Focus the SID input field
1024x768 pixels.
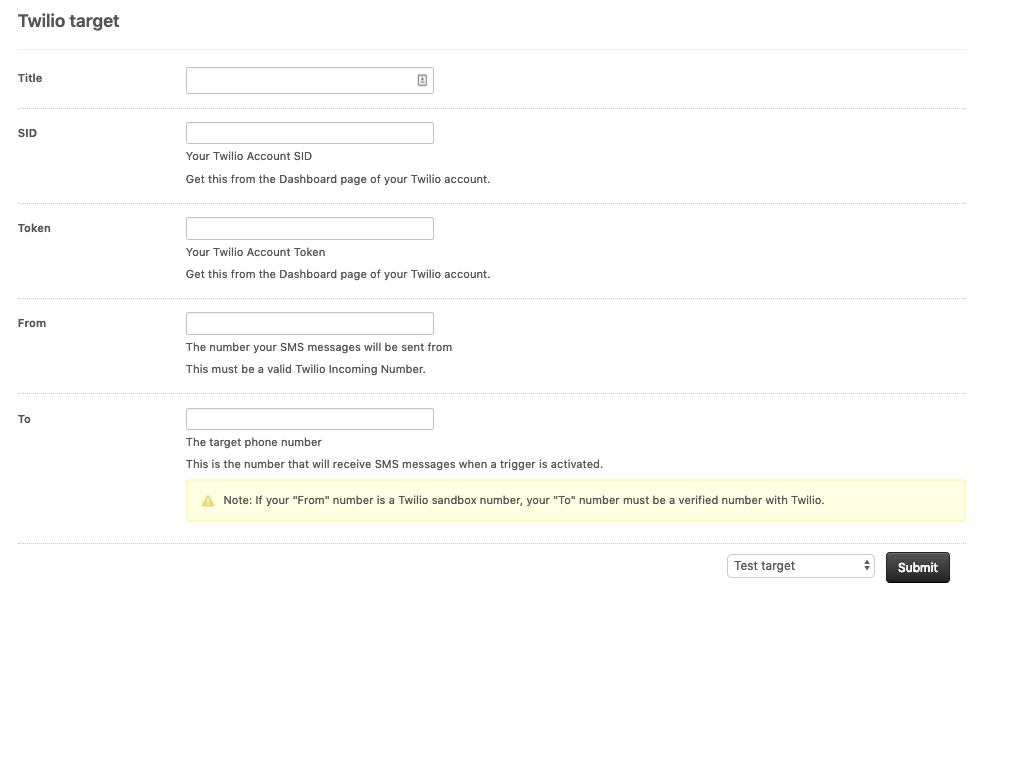tap(309, 133)
